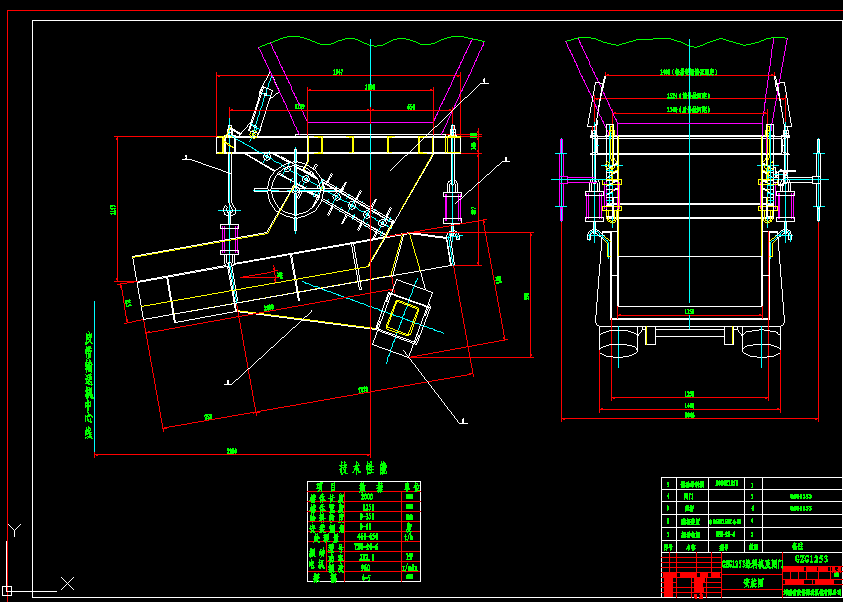Image resolution: width=843 pixels, height=602 pixels.
Task: Click the 960 value in the performance table
Action: (366, 567)
